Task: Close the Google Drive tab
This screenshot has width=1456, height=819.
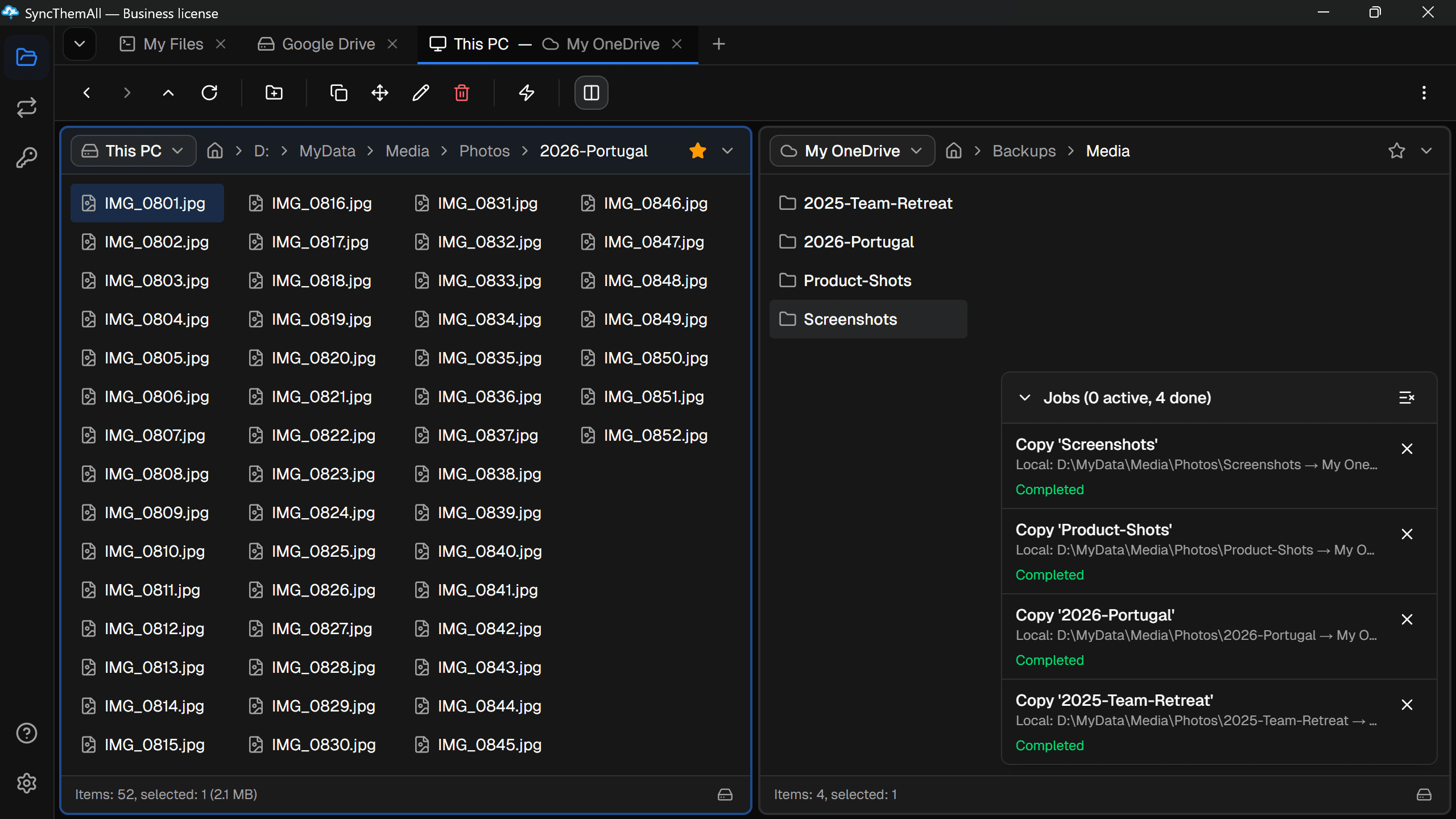Action: (392, 44)
